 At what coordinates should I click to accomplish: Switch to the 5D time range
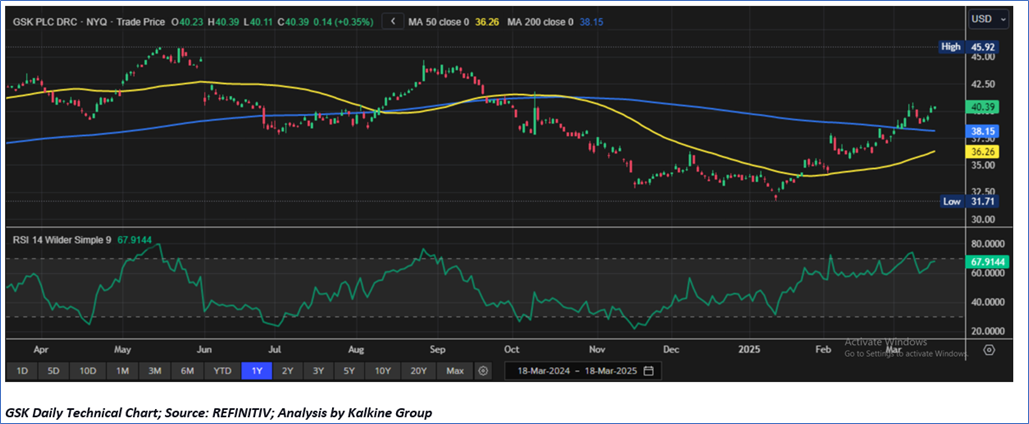(55, 371)
